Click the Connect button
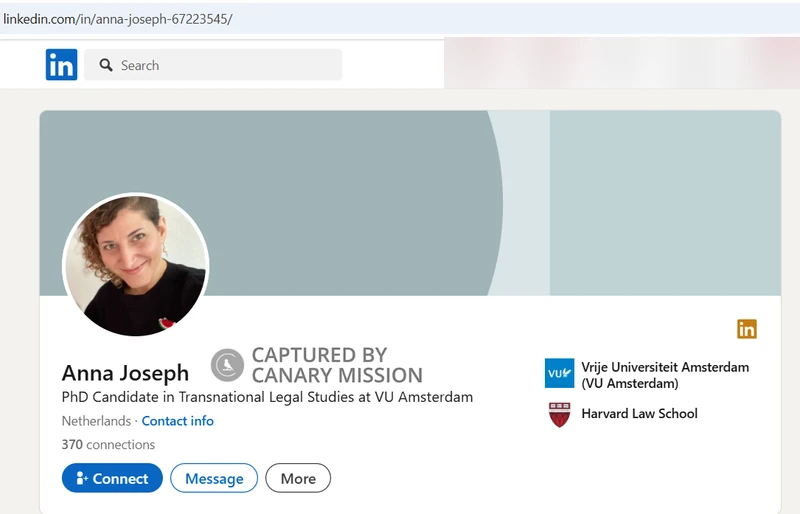800x514 pixels. tap(112, 478)
